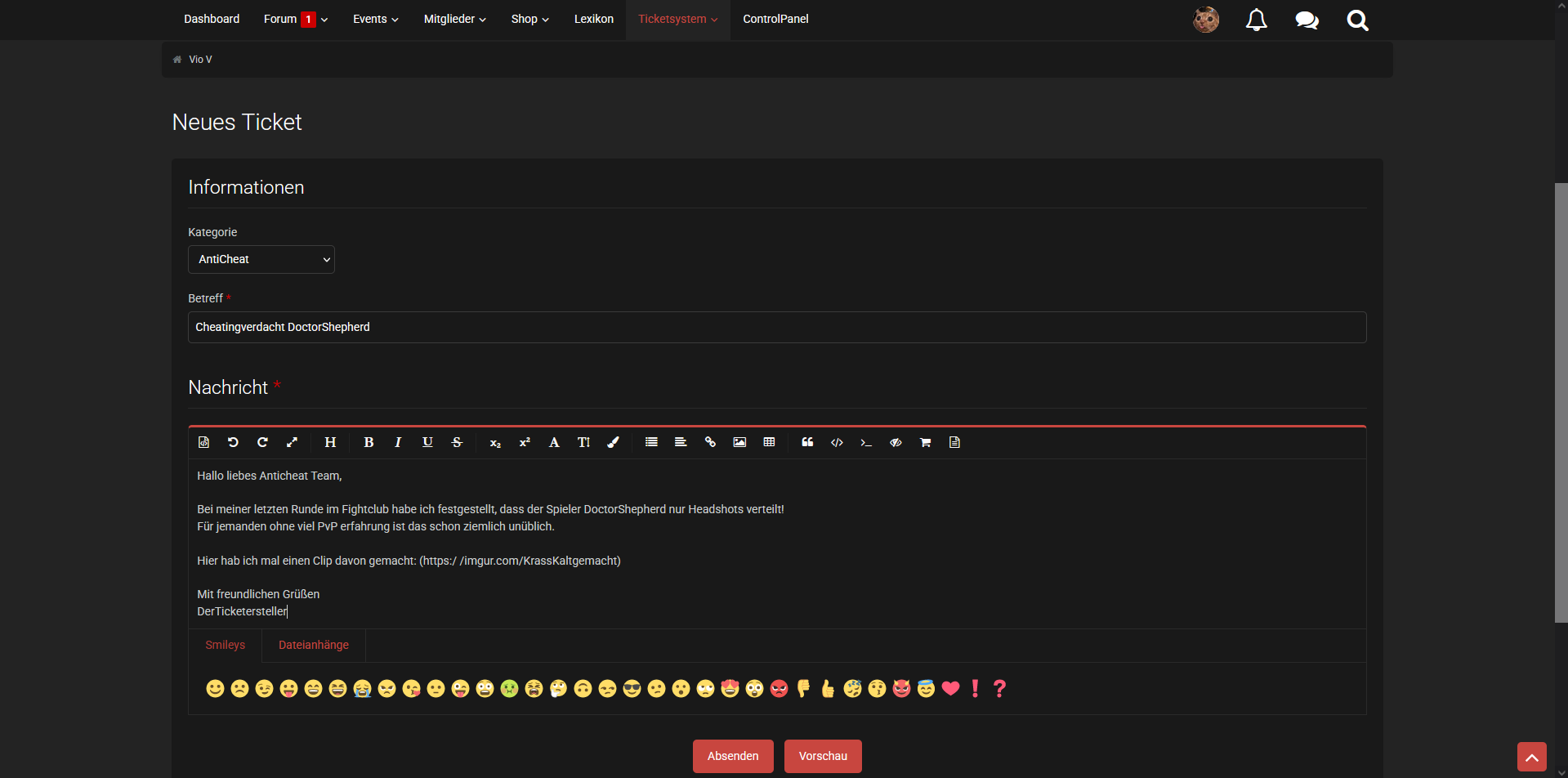Open the notifications bell
This screenshot has height=778, width=1568.
[x=1256, y=20]
